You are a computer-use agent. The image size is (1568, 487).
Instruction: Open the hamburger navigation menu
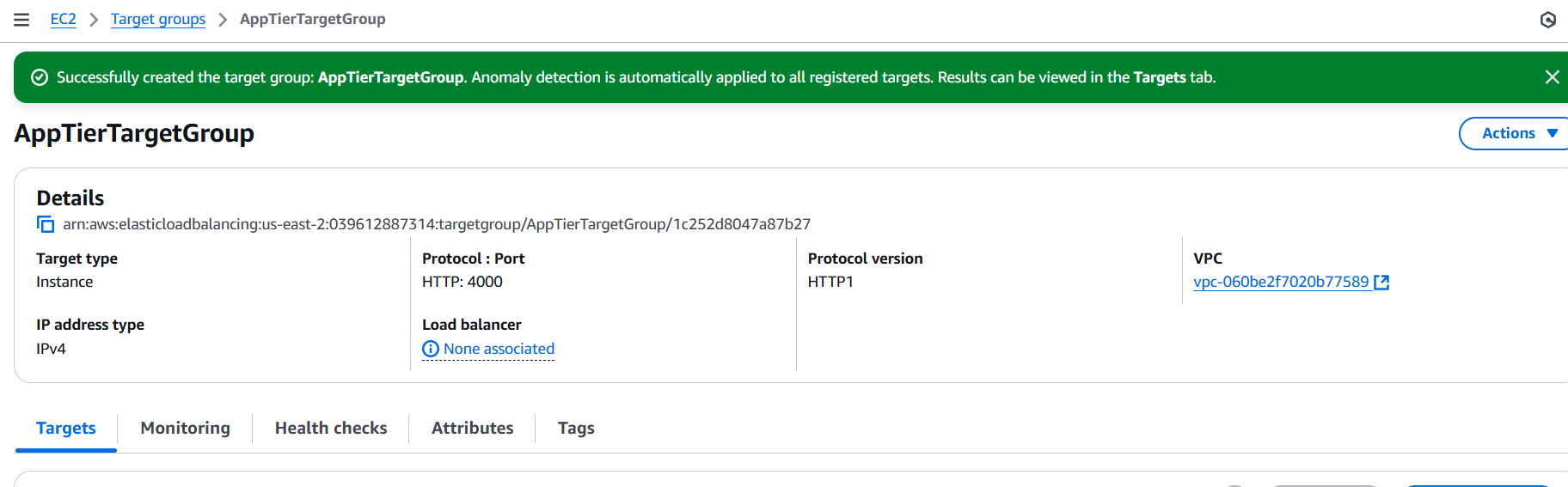point(21,20)
